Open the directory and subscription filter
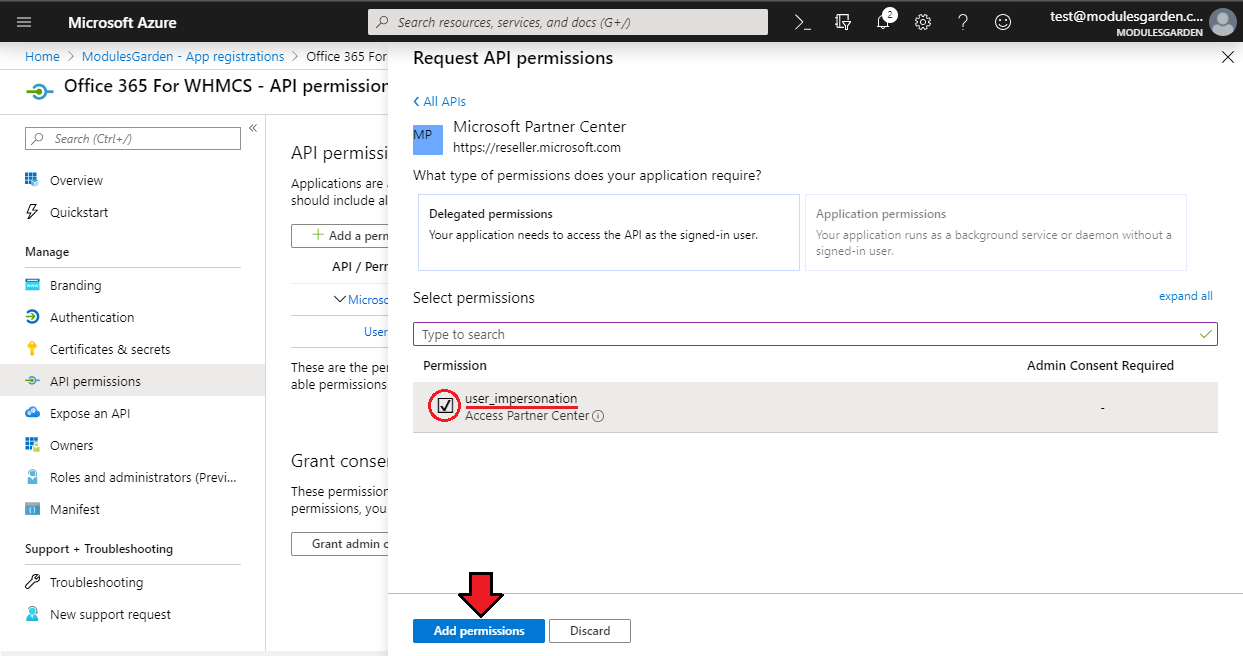This screenshot has width=1243, height=656. (843, 22)
